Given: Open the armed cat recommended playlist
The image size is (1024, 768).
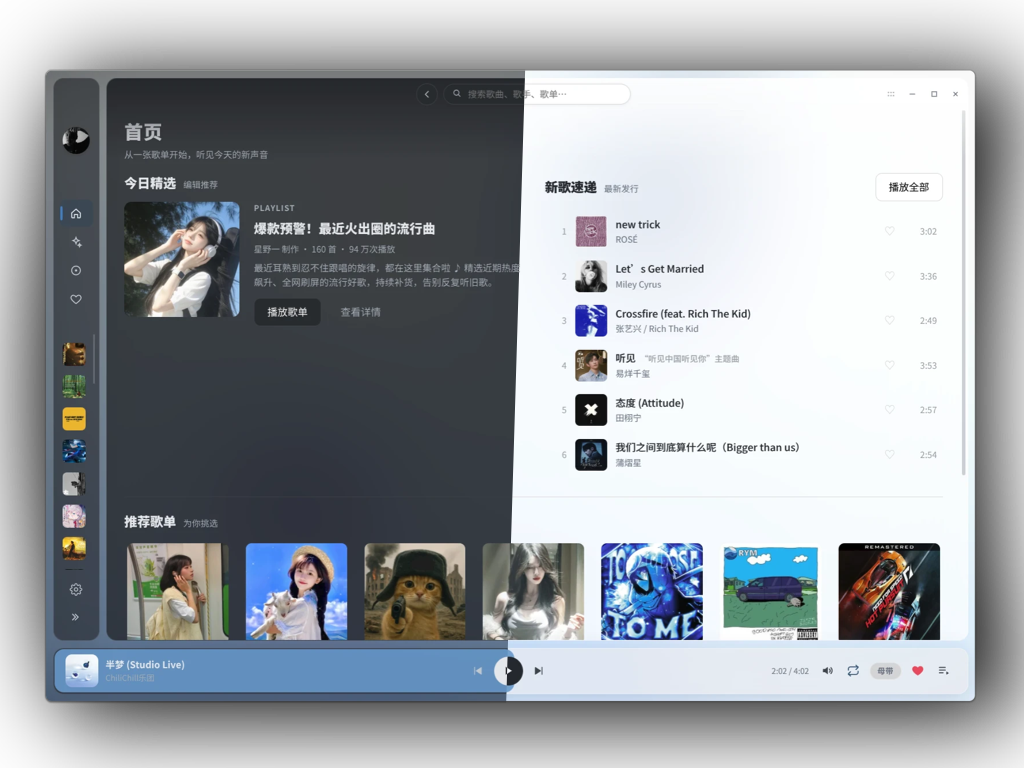Looking at the screenshot, I should [415, 592].
